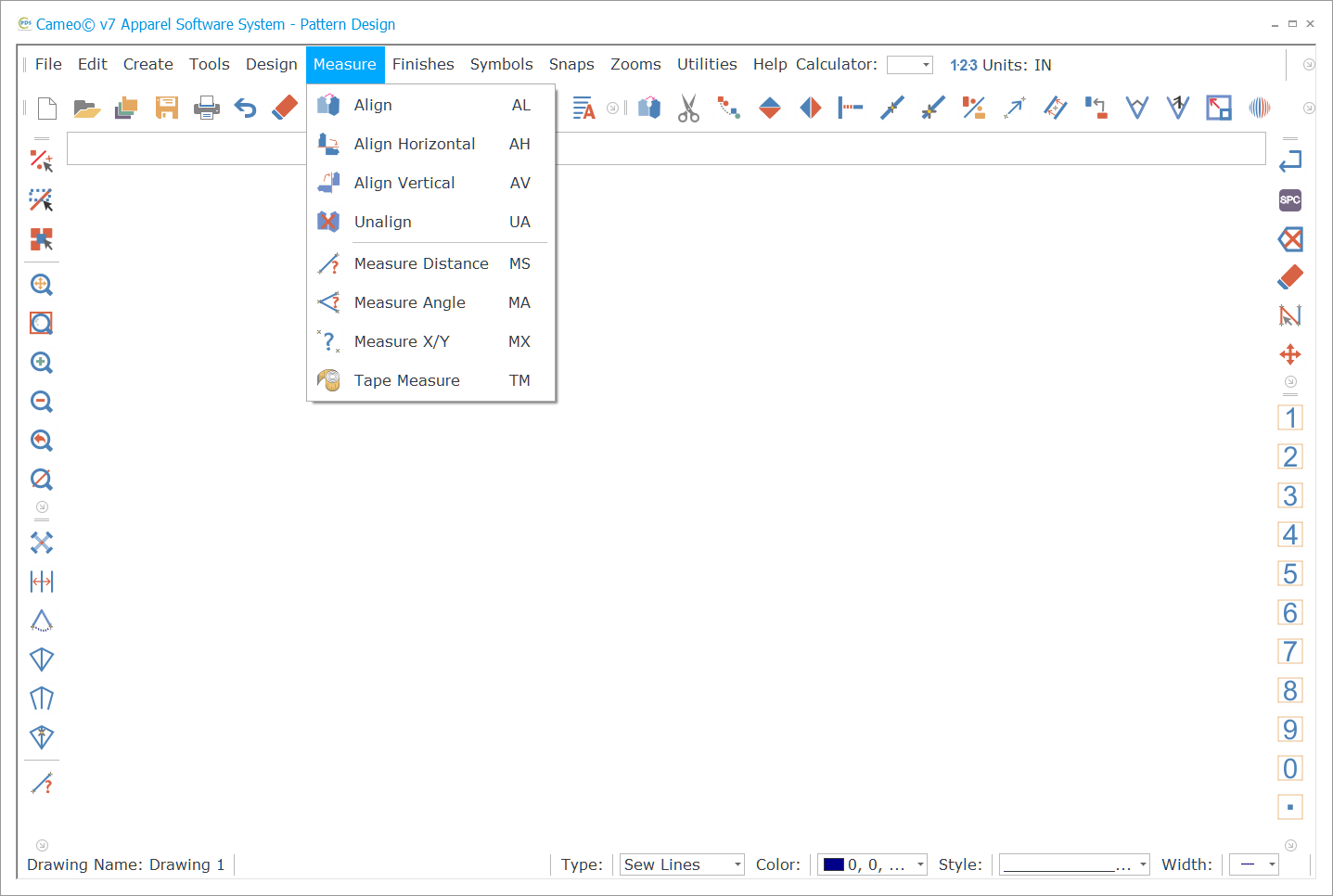Click the Enter key arrow icon
Image resolution: width=1333 pixels, height=896 pixels.
[1290, 160]
